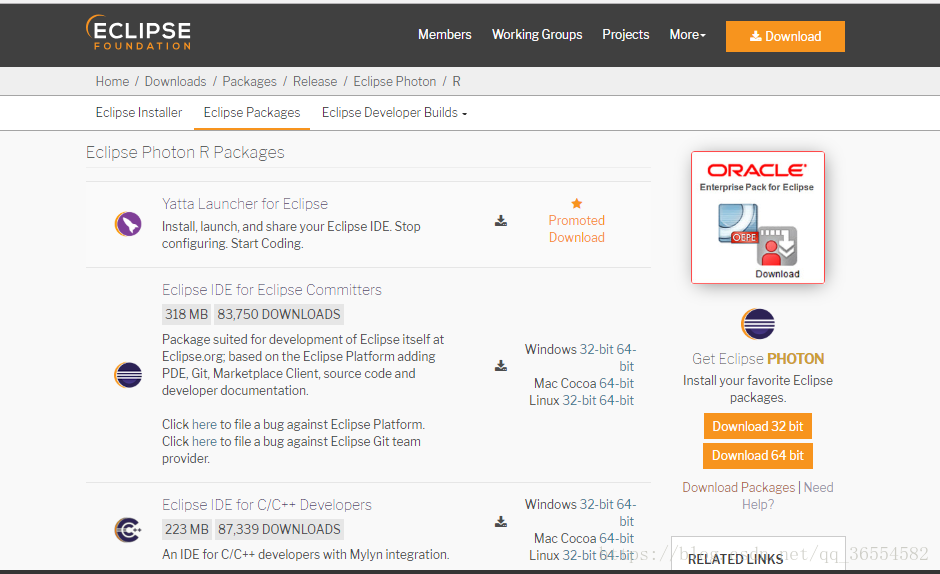Click the 318 MB size label

click(x=186, y=314)
